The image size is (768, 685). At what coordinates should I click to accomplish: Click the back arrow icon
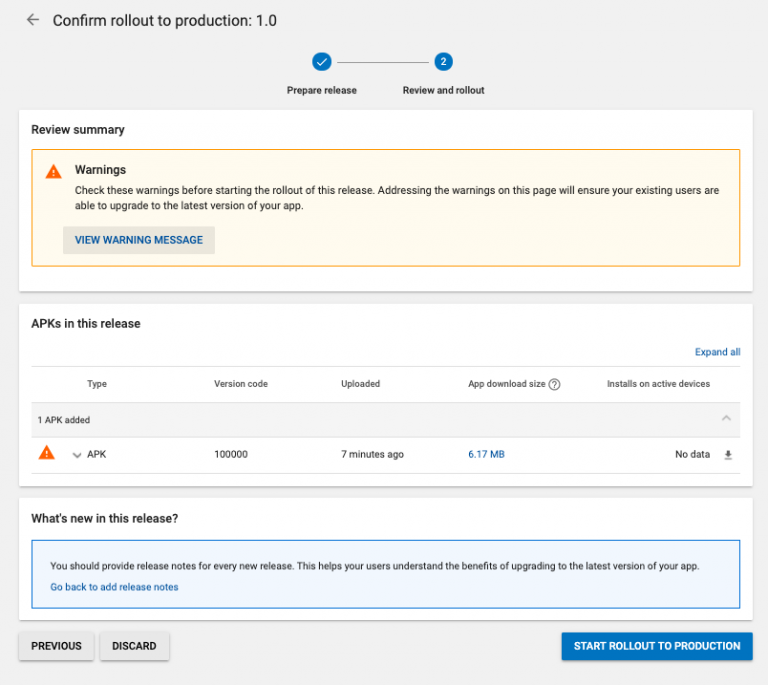pos(33,20)
